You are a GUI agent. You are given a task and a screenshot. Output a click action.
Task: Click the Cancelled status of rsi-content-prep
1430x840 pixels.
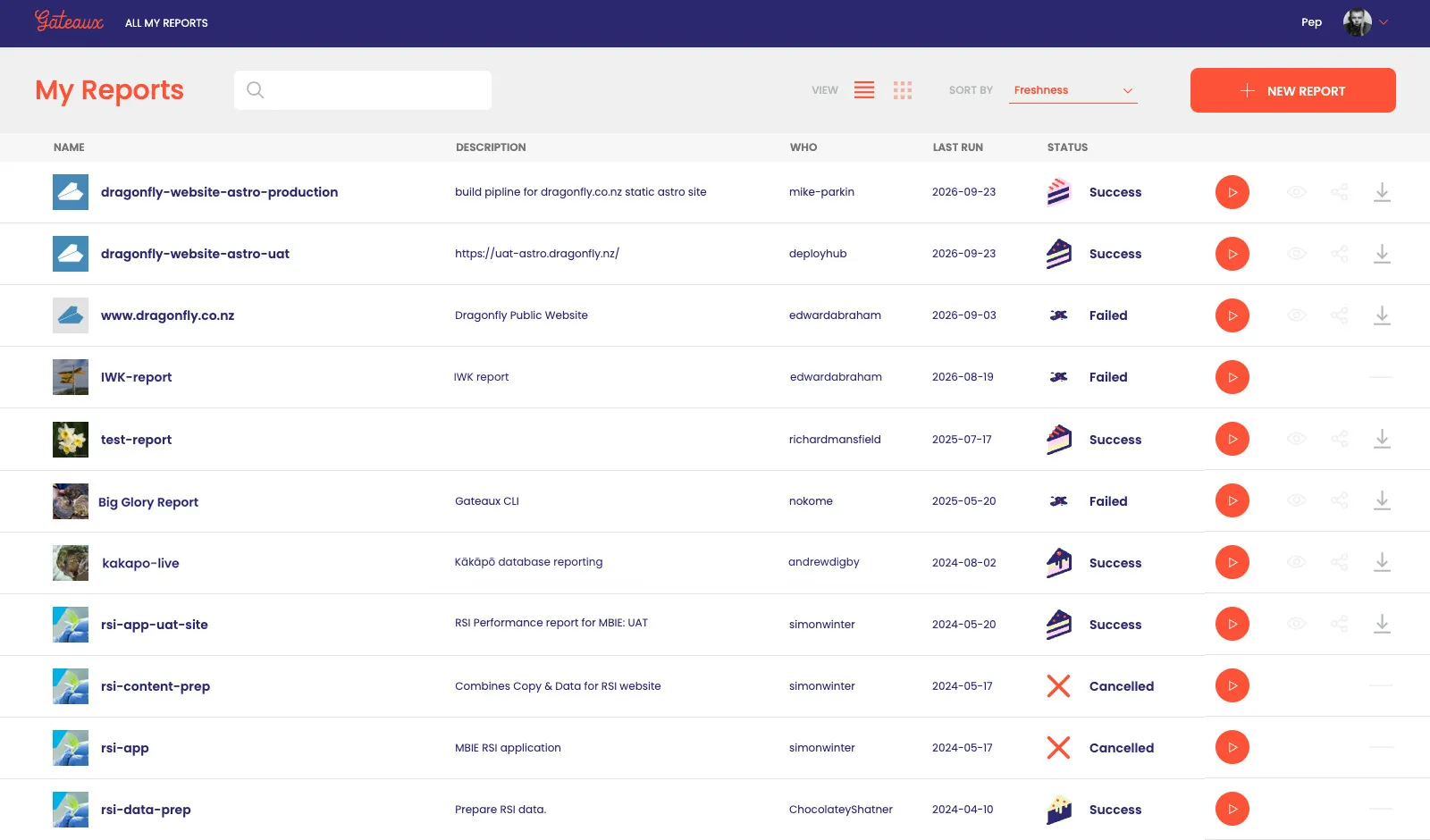(1121, 686)
